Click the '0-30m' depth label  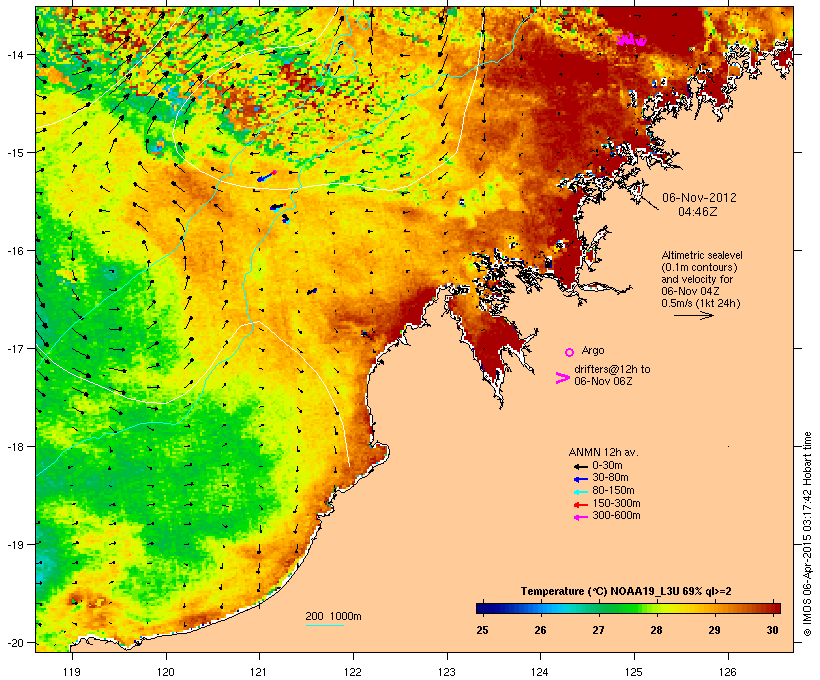(x=607, y=466)
